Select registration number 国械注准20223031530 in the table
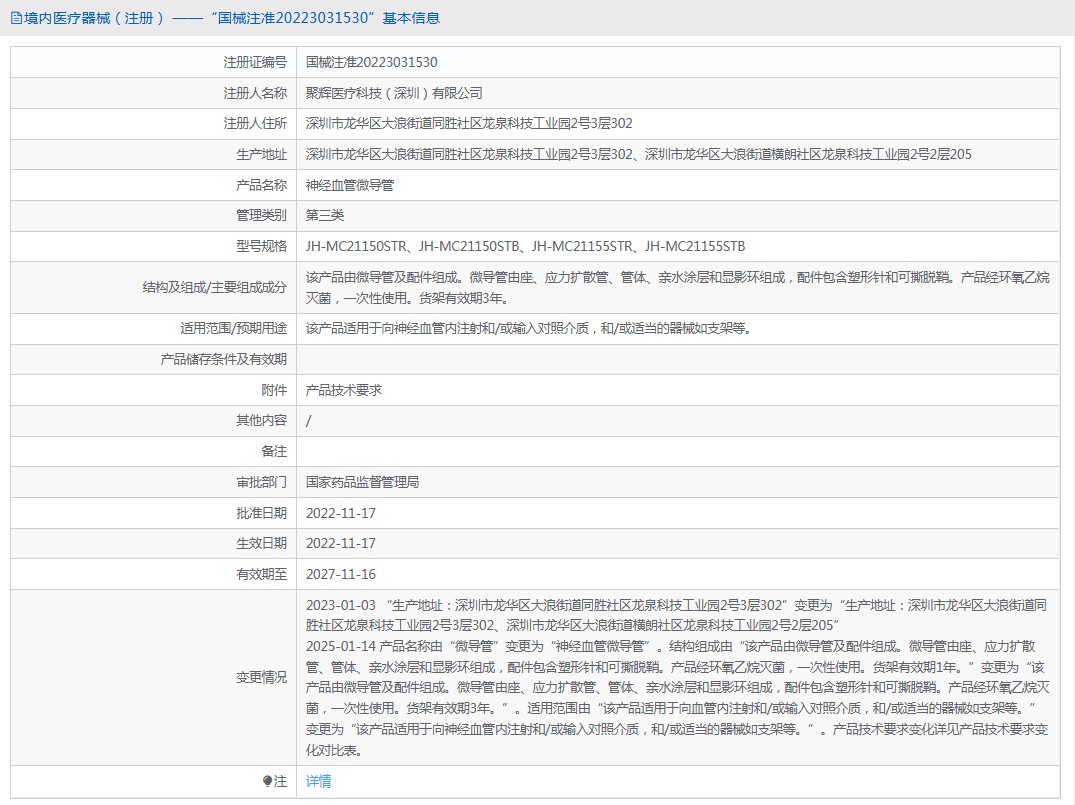 pyautogui.click(x=371, y=62)
